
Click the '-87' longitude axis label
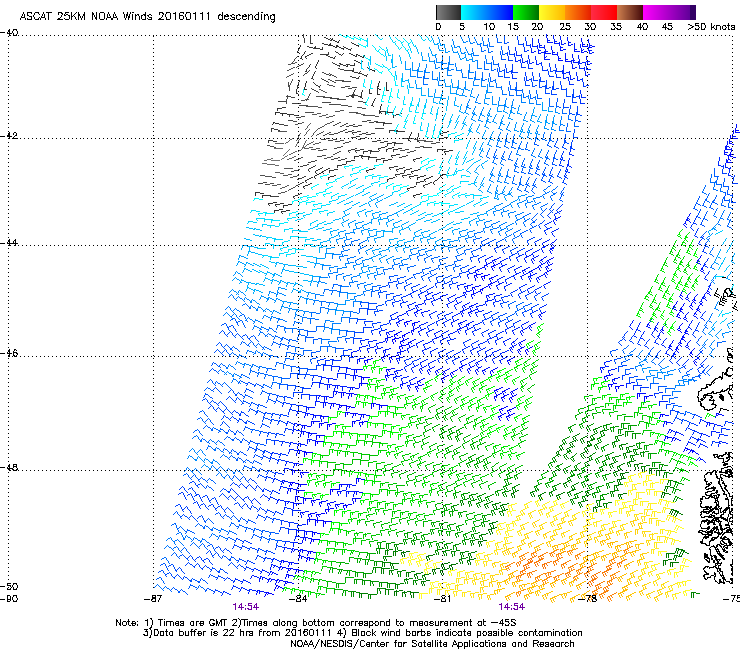153,599
